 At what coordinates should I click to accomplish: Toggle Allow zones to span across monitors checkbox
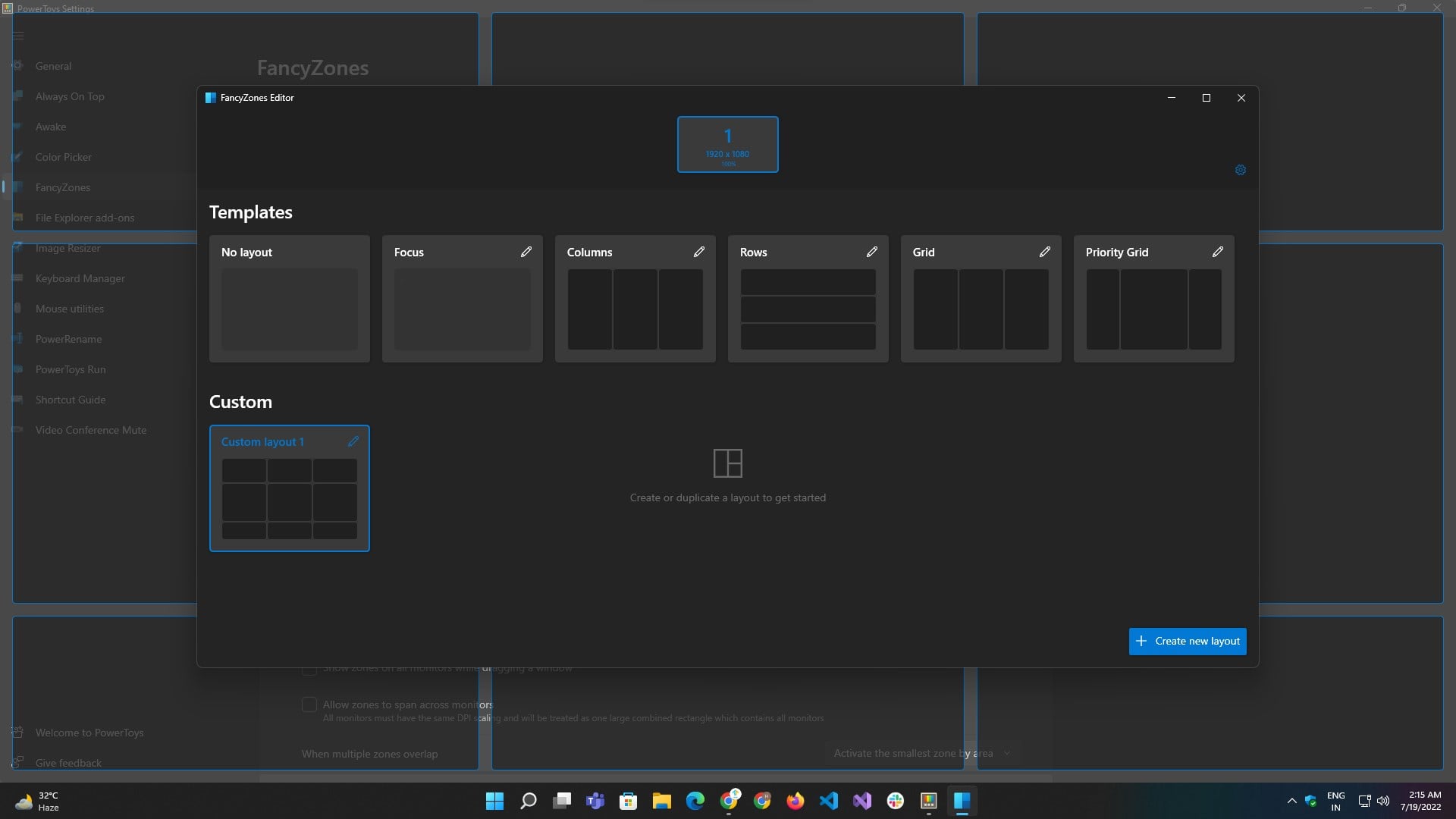pyautogui.click(x=309, y=704)
